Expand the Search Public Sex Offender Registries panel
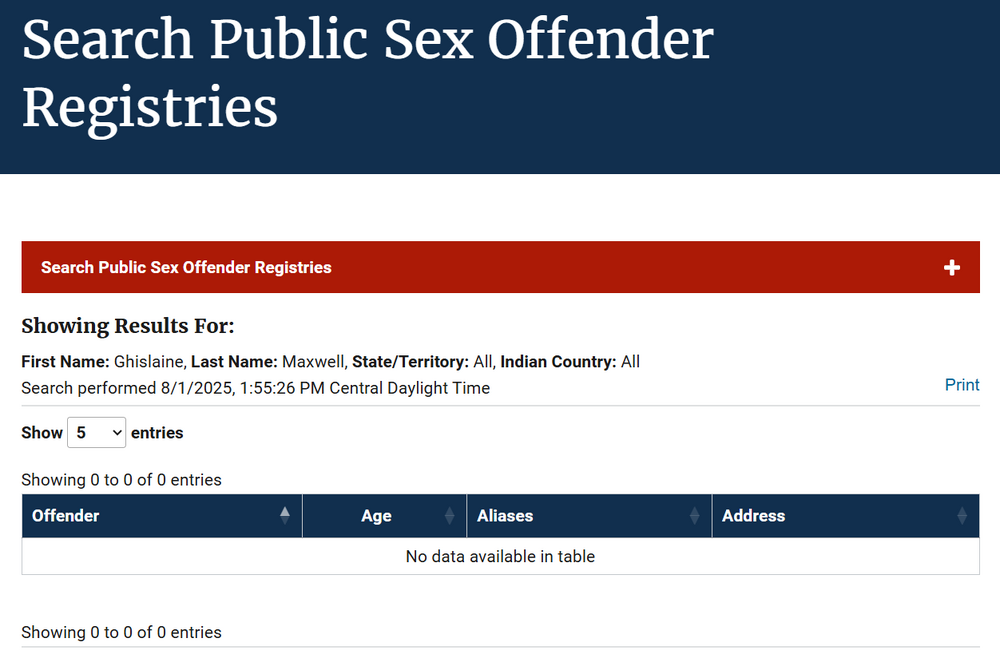The height and width of the screenshot is (670, 1000). (x=186, y=267)
